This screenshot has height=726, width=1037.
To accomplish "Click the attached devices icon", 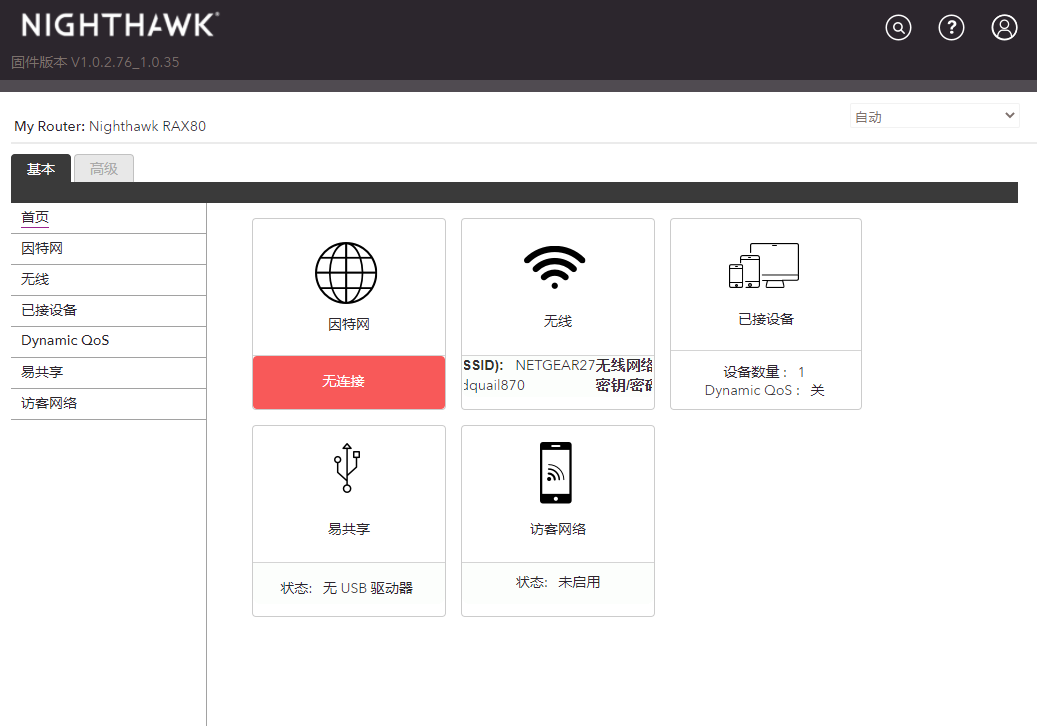I will pyautogui.click(x=764, y=265).
